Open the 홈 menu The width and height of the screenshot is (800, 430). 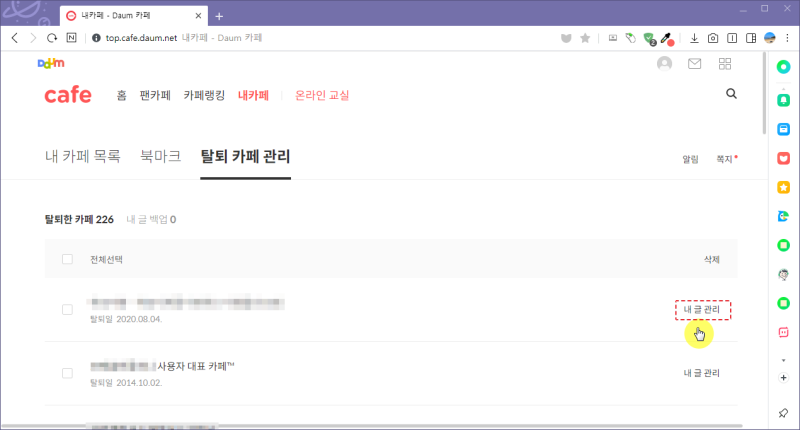pyautogui.click(x=121, y=95)
